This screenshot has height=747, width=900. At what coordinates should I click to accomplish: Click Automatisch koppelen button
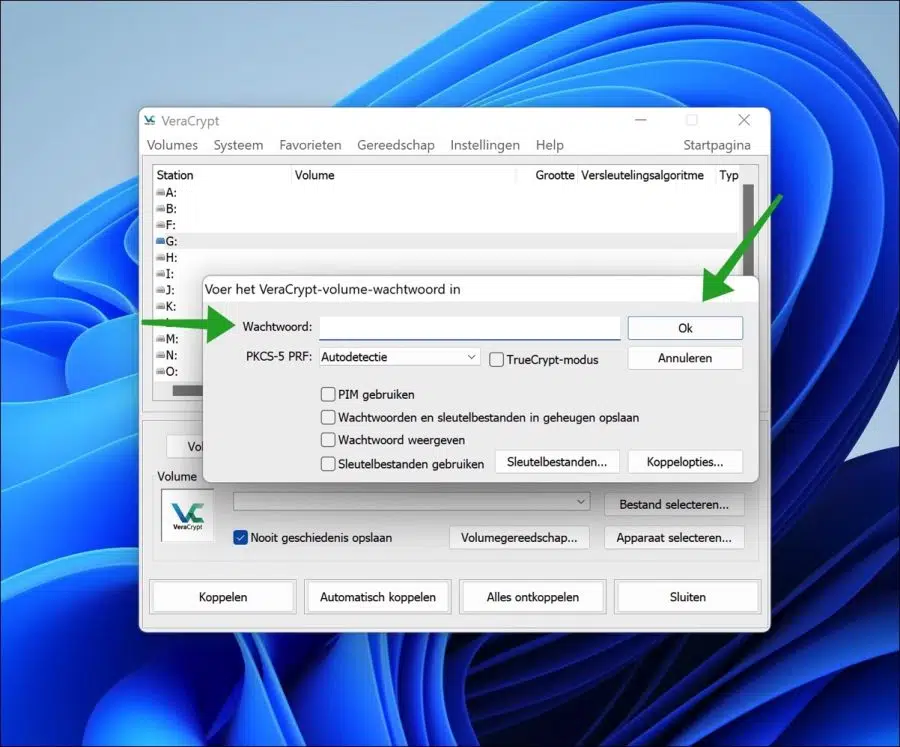coord(378,597)
